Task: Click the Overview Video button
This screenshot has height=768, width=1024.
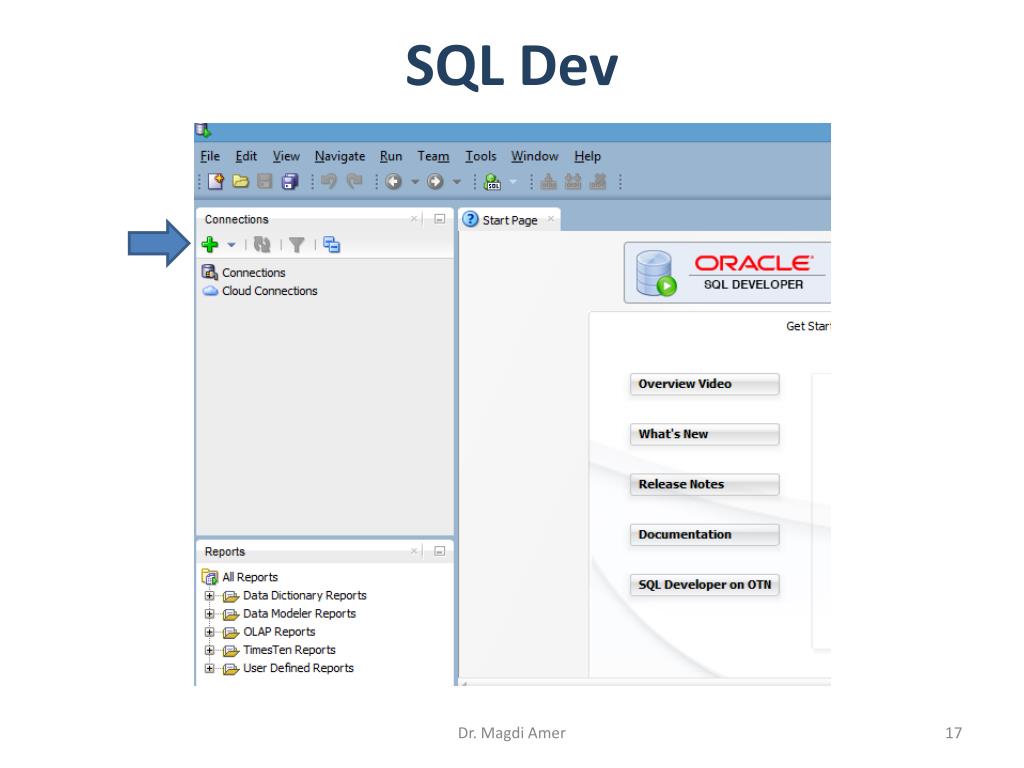Action: click(704, 384)
